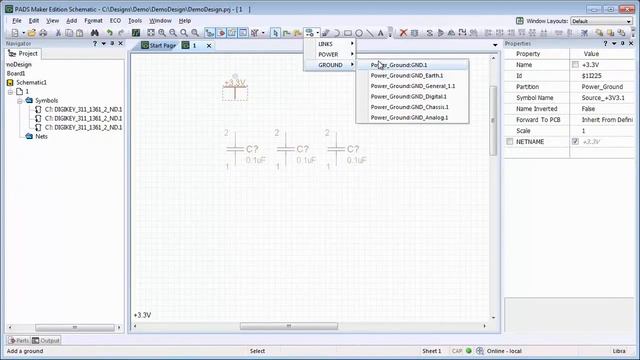Click the Flip/Mirror icon in the toolbar
The width and height of the screenshot is (640, 360).
point(440,33)
